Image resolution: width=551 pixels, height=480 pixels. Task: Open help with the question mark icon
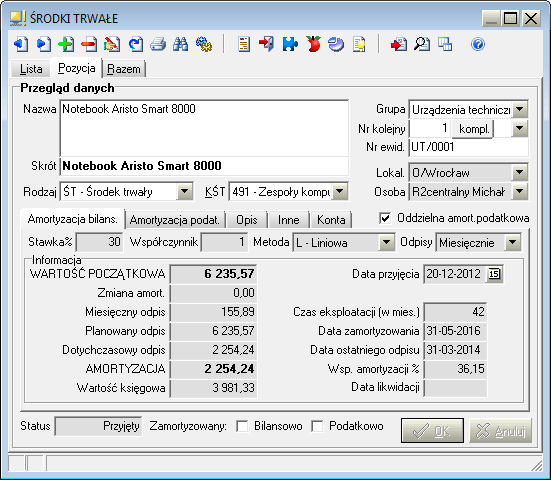pyautogui.click(x=478, y=45)
